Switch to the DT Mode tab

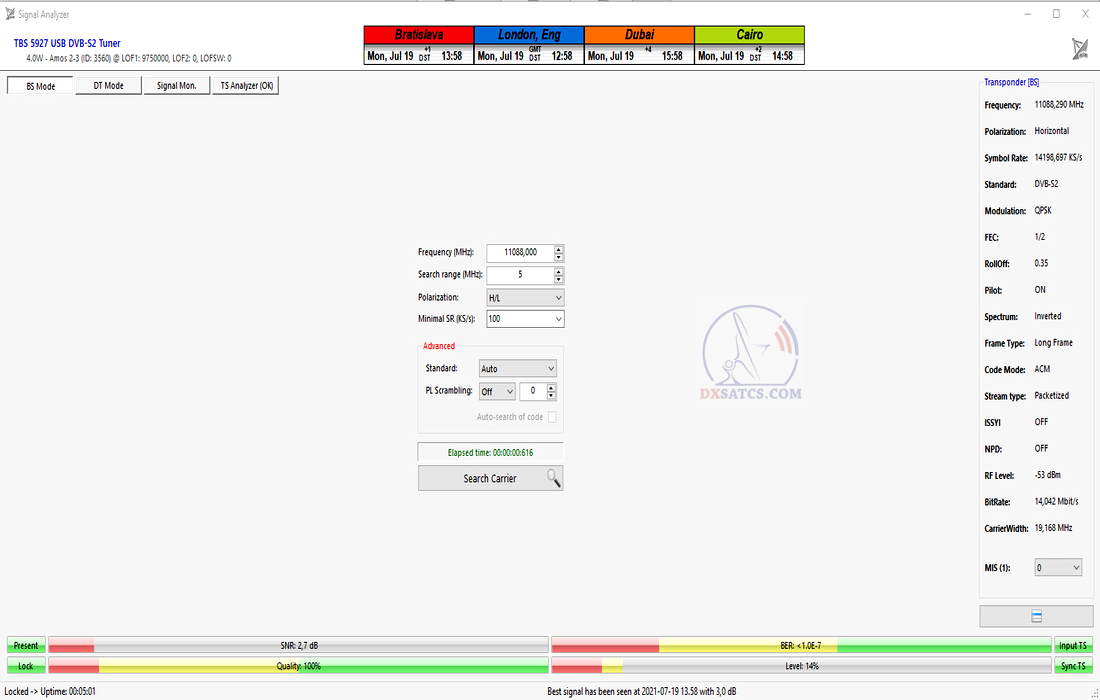point(108,86)
